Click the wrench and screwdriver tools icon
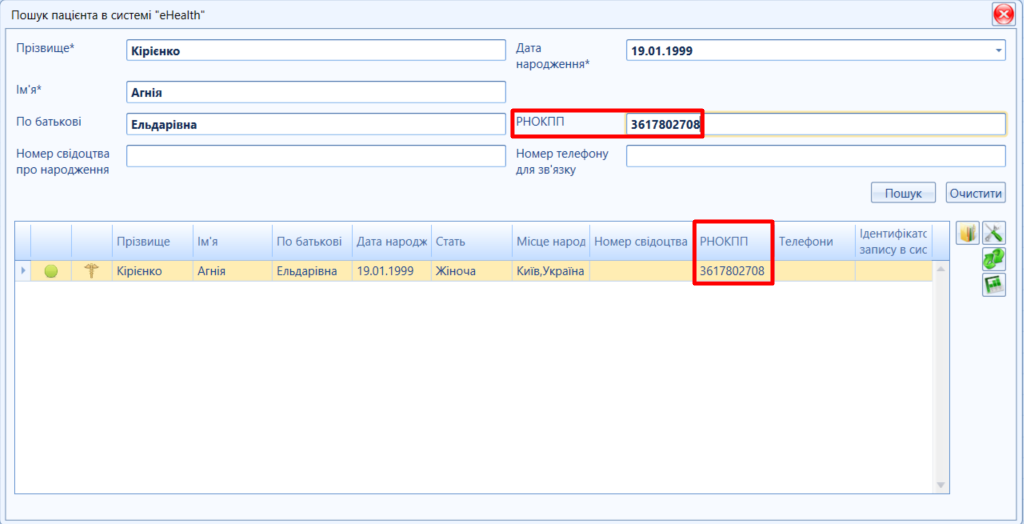Image resolution: width=1024 pixels, height=524 pixels. pyautogui.click(x=994, y=233)
